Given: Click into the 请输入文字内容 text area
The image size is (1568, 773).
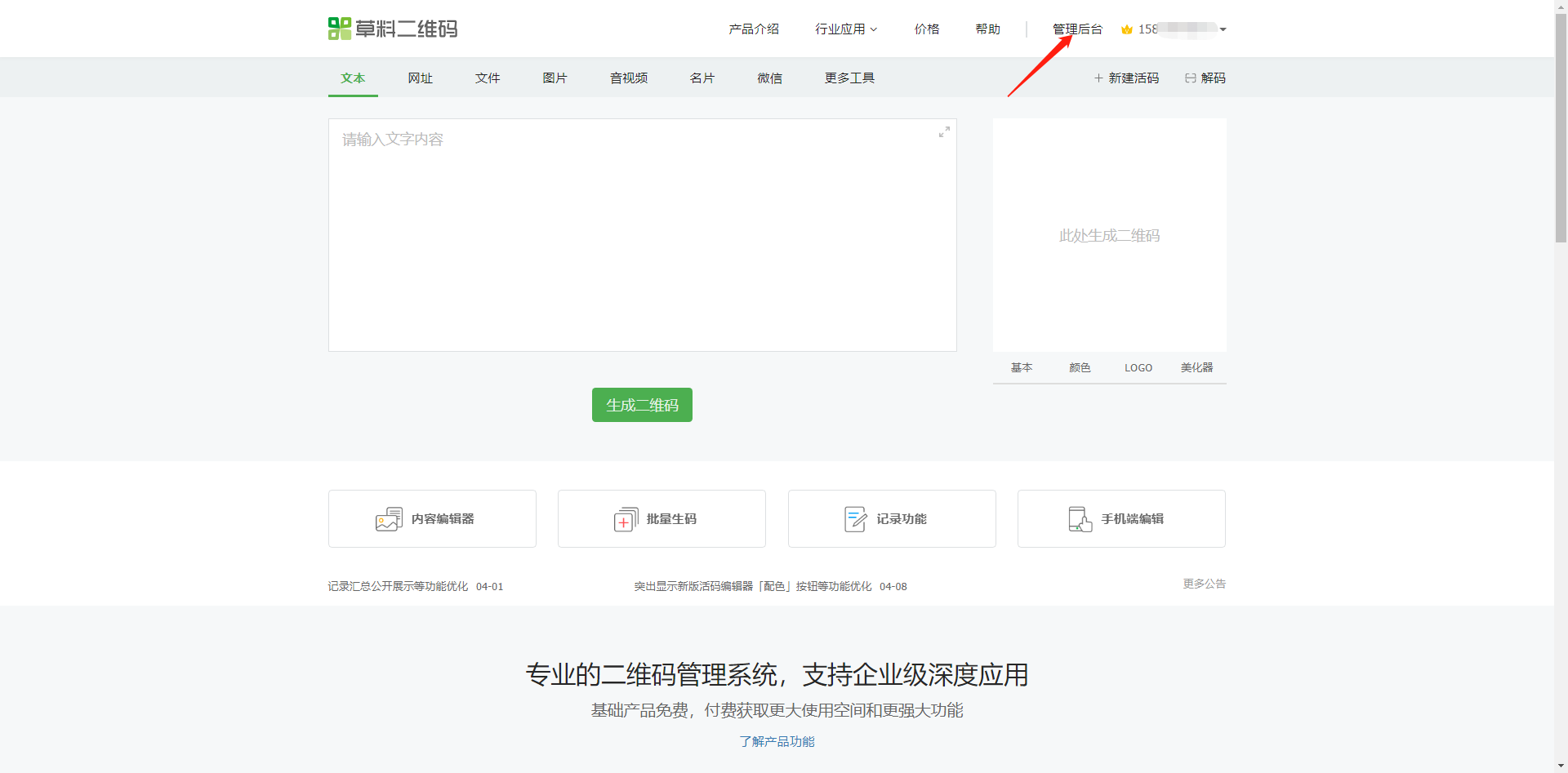Looking at the screenshot, I should coord(642,235).
